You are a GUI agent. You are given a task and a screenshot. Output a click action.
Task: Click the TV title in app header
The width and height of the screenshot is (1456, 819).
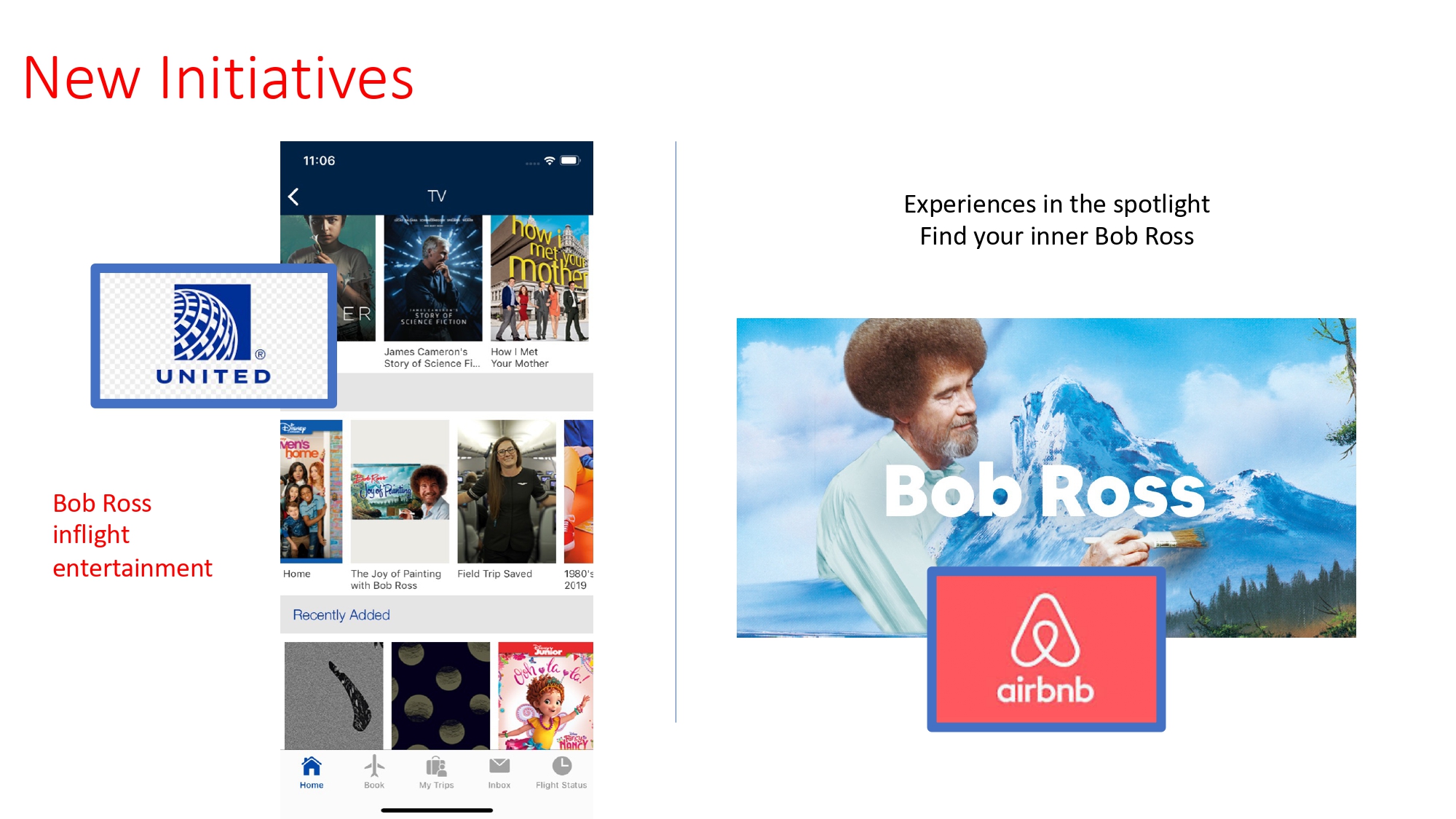coord(437,196)
